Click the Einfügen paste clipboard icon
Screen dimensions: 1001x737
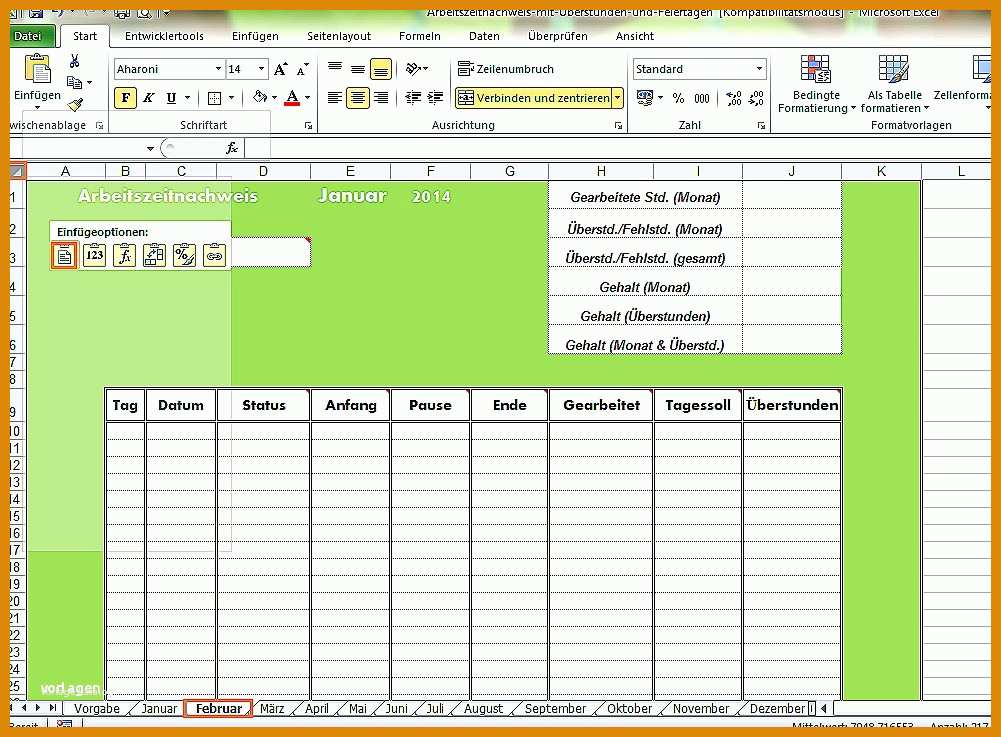coord(37,70)
